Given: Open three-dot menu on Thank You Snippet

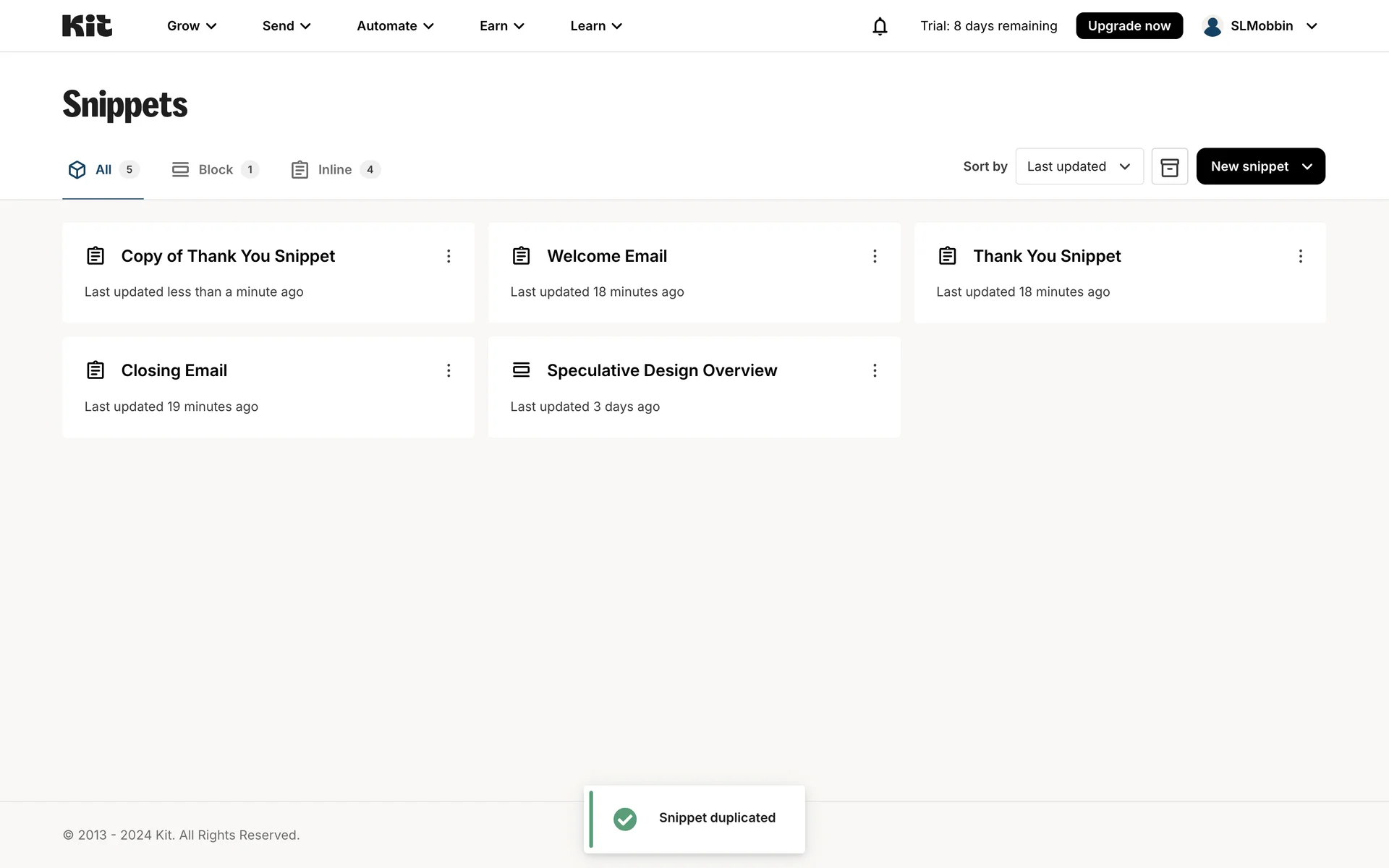Looking at the screenshot, I should coord(1300,256).
